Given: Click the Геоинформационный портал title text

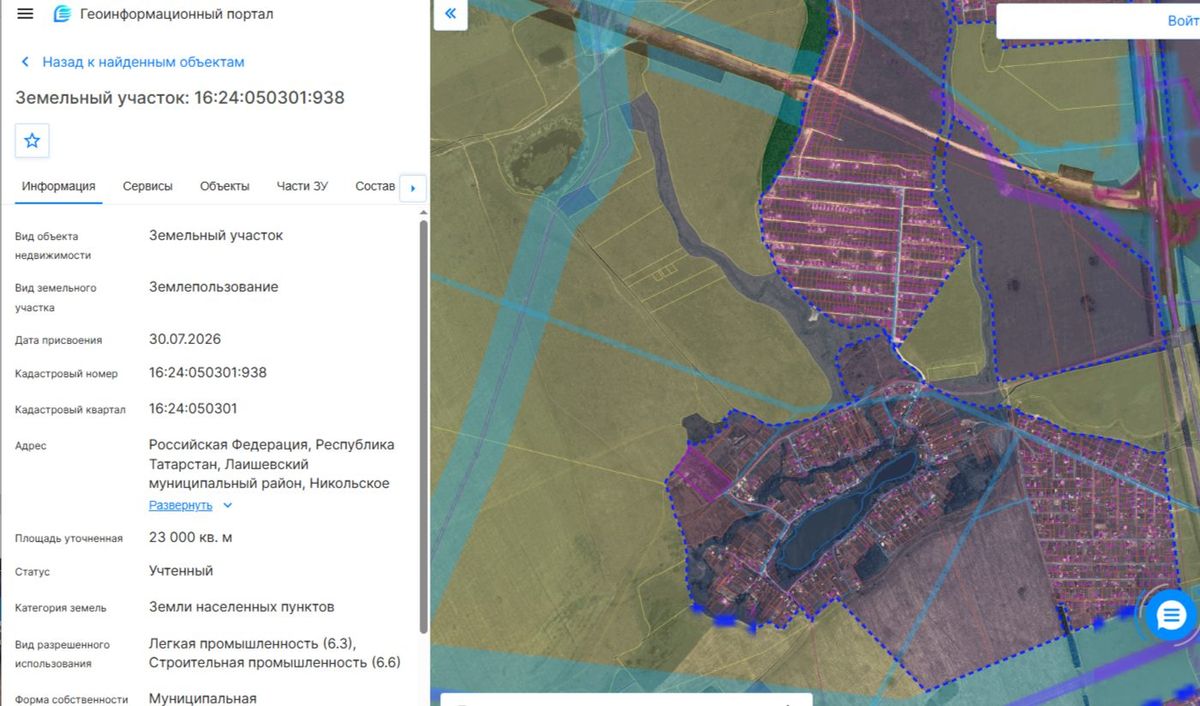Looking at the screenshot, I should coord(177,14).
